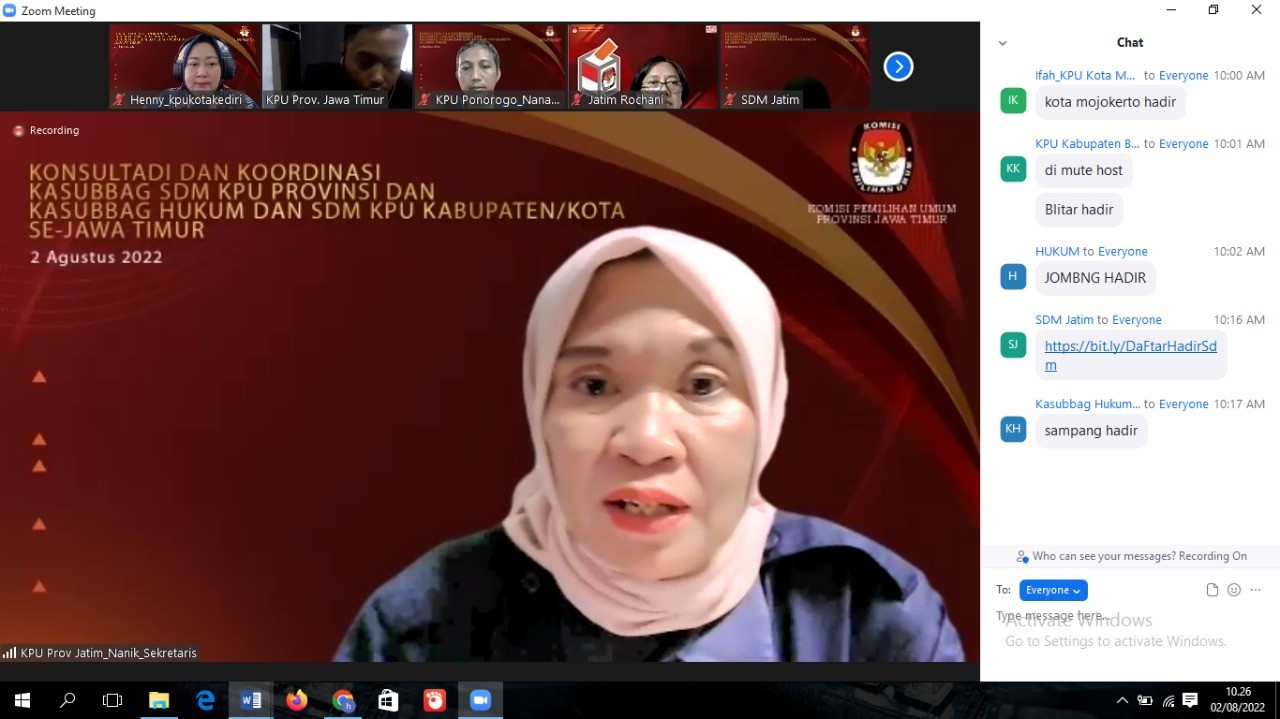Click the SJ avatar of SDM Jatim
Viewport: 1280px width, 719px height.
(1013, 345)
